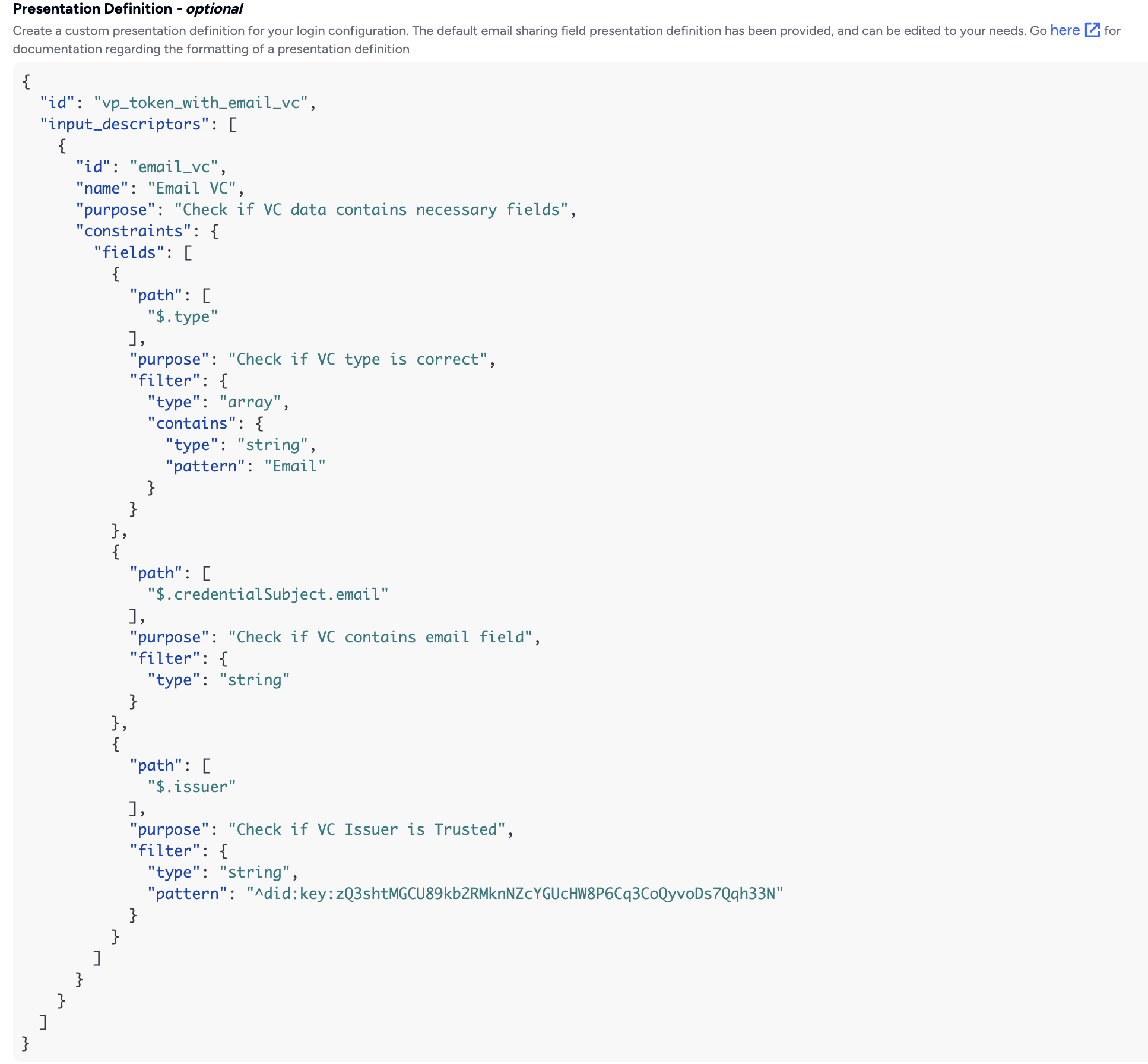Screen dimensions: 1148x1064
Task: Click the "Email VC" name value
Action: (x=192, y=188)
